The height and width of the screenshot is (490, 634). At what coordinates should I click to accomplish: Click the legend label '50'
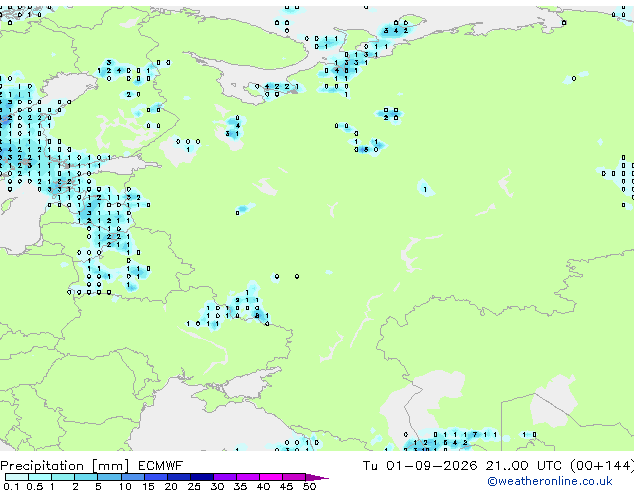pos(309,486)
